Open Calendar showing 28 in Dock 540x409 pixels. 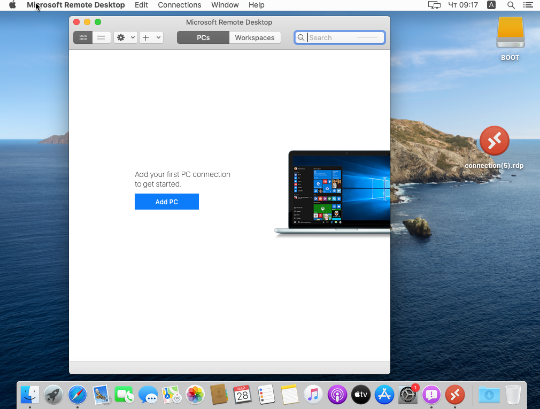(x=242, y=395)
